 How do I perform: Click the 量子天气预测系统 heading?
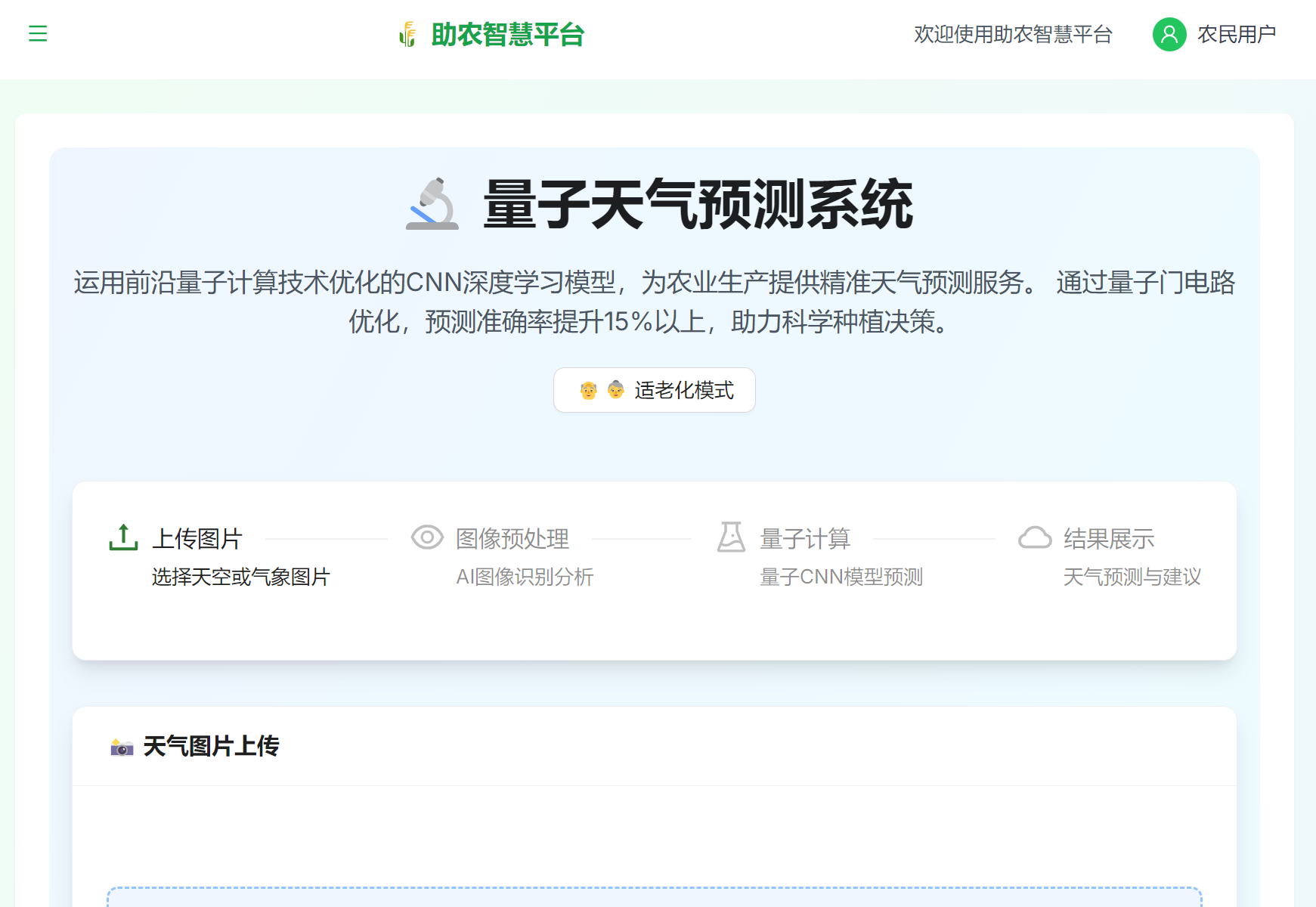point(698,204)
